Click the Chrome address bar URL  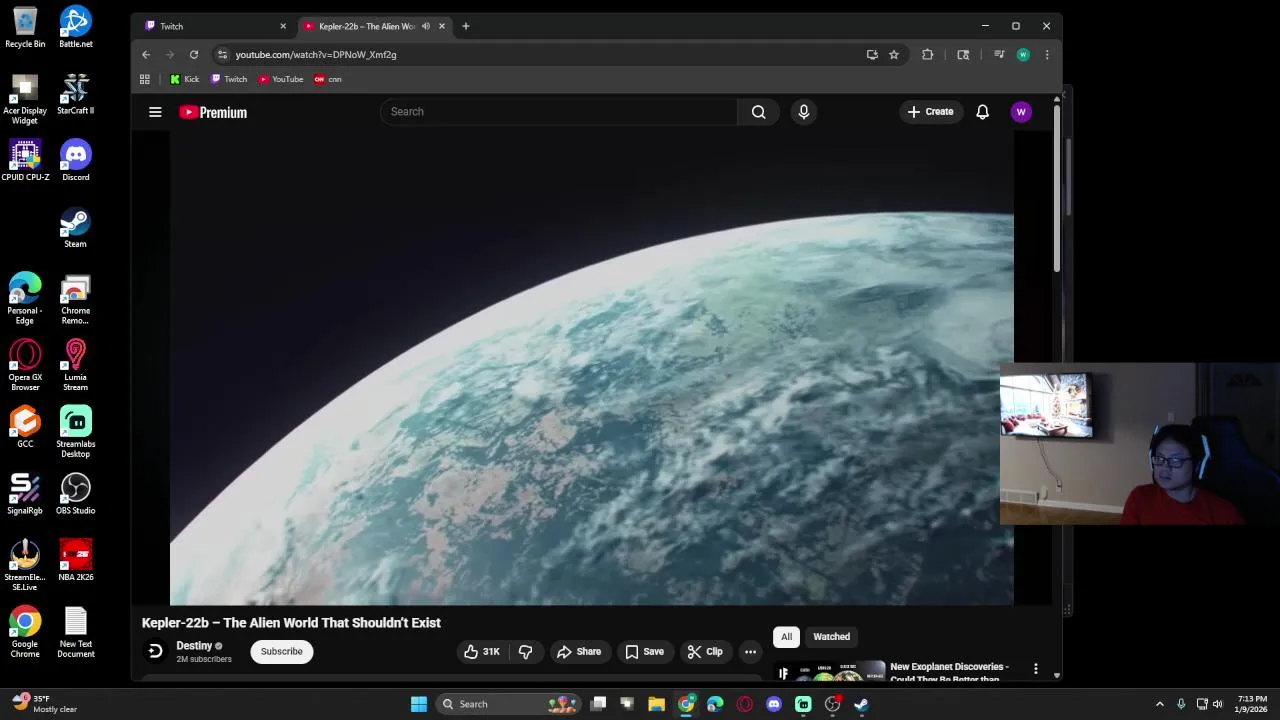click(316, 55)
